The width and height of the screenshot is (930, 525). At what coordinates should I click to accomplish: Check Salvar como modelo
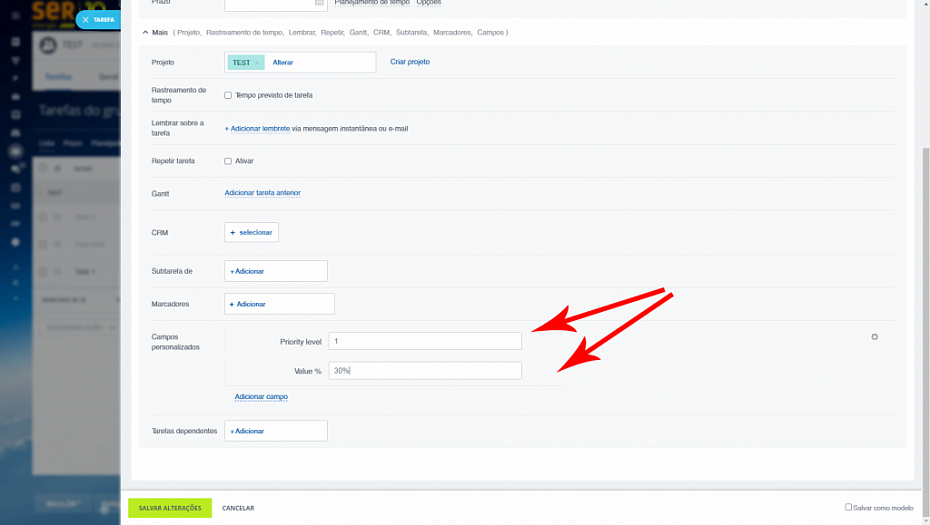coord(848,507)
